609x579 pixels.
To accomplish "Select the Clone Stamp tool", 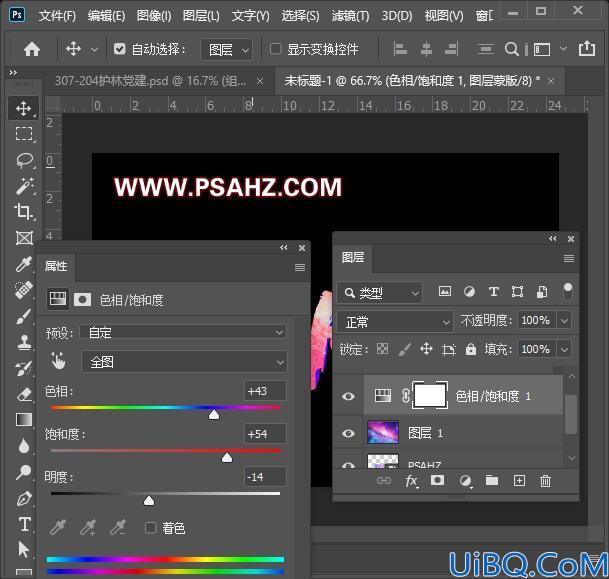I will pyautogui.click(x=24, y=342).
